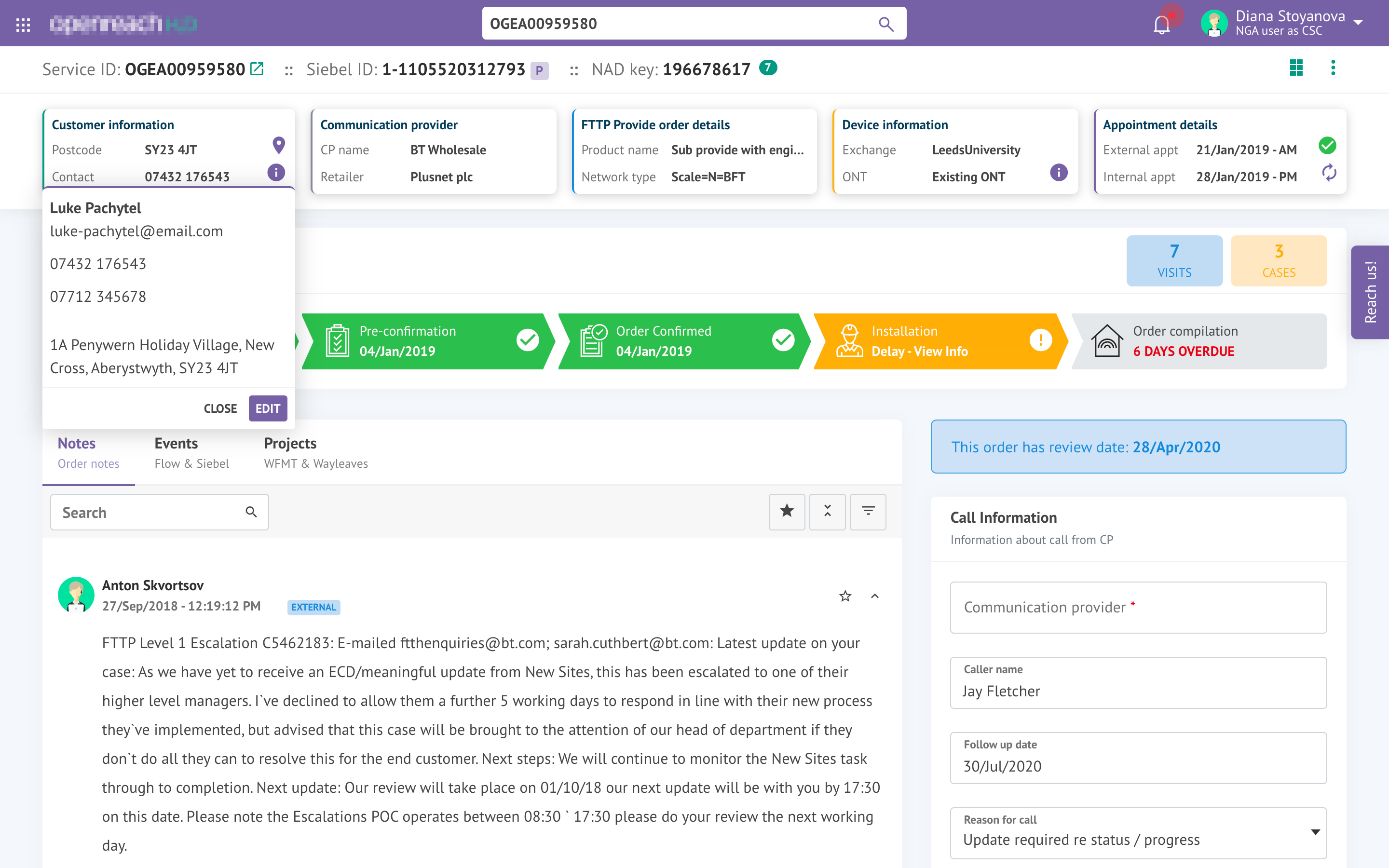The image size is (1389, 868).
Task: Click the internal appointment refresh icon
Action: point(1329,172)
